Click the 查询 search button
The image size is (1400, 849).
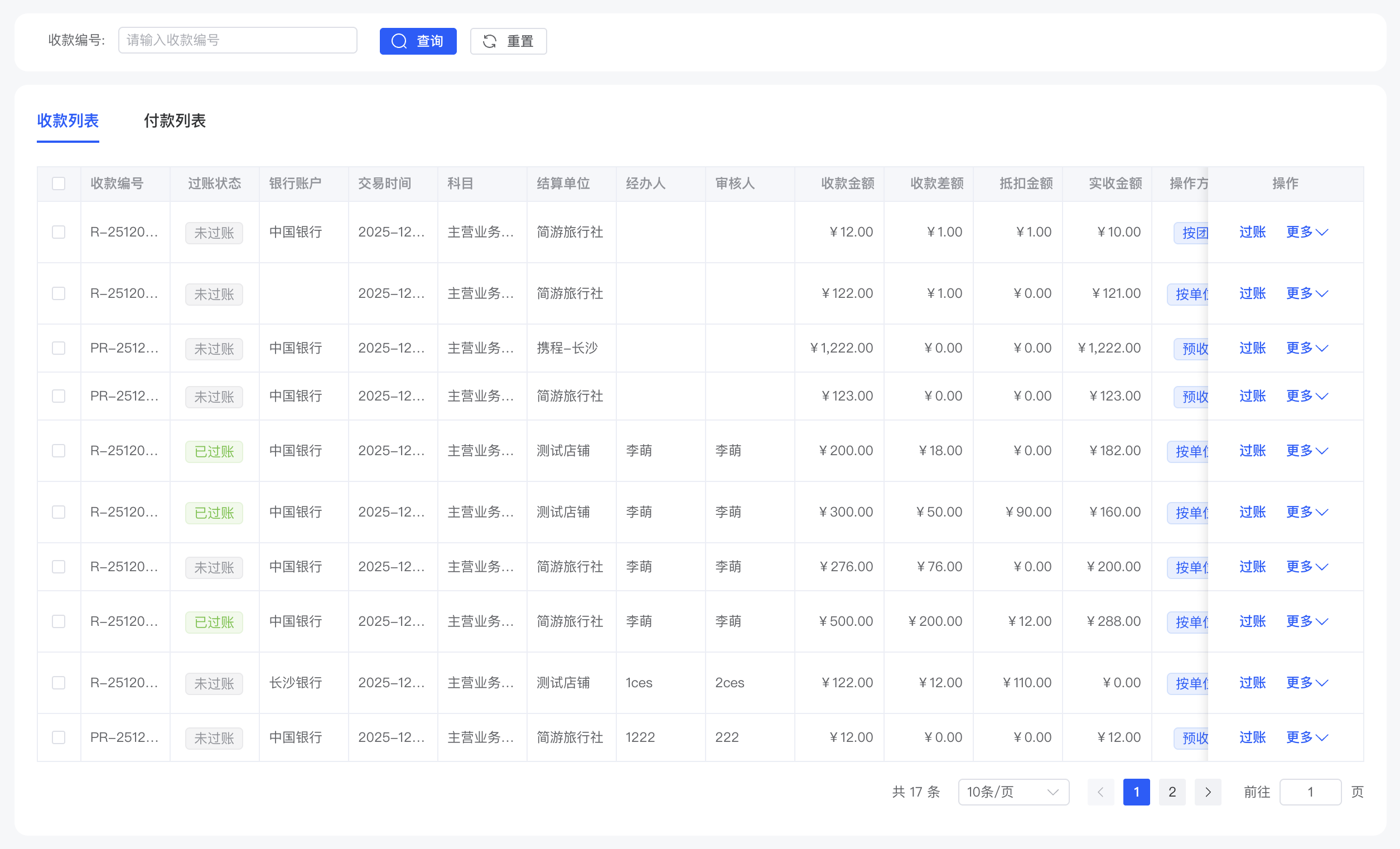[x=418, y=41]
